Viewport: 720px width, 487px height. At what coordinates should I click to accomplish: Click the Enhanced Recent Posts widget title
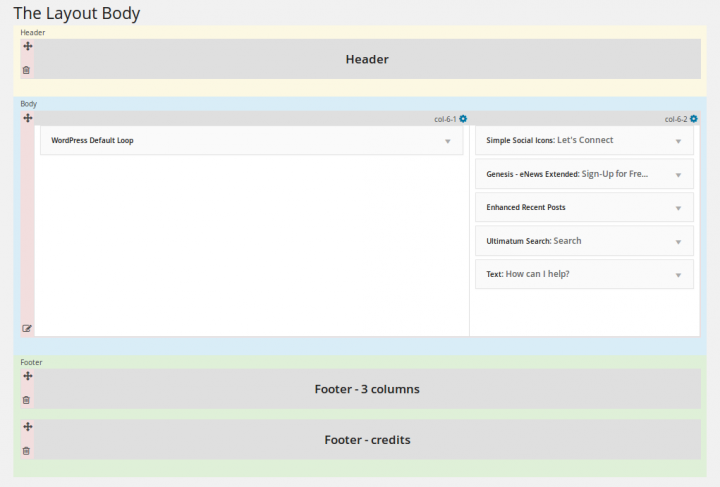pos(526,207)
